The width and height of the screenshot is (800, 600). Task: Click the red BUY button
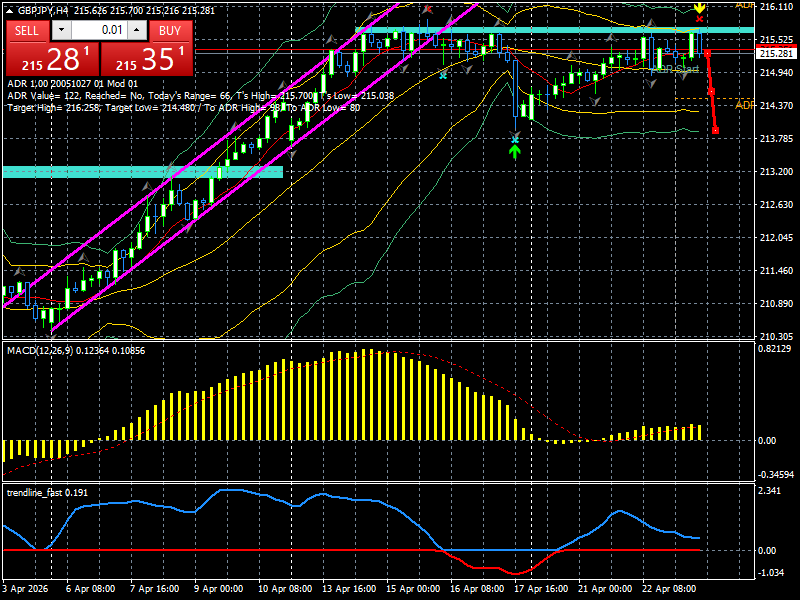point(170,31)
